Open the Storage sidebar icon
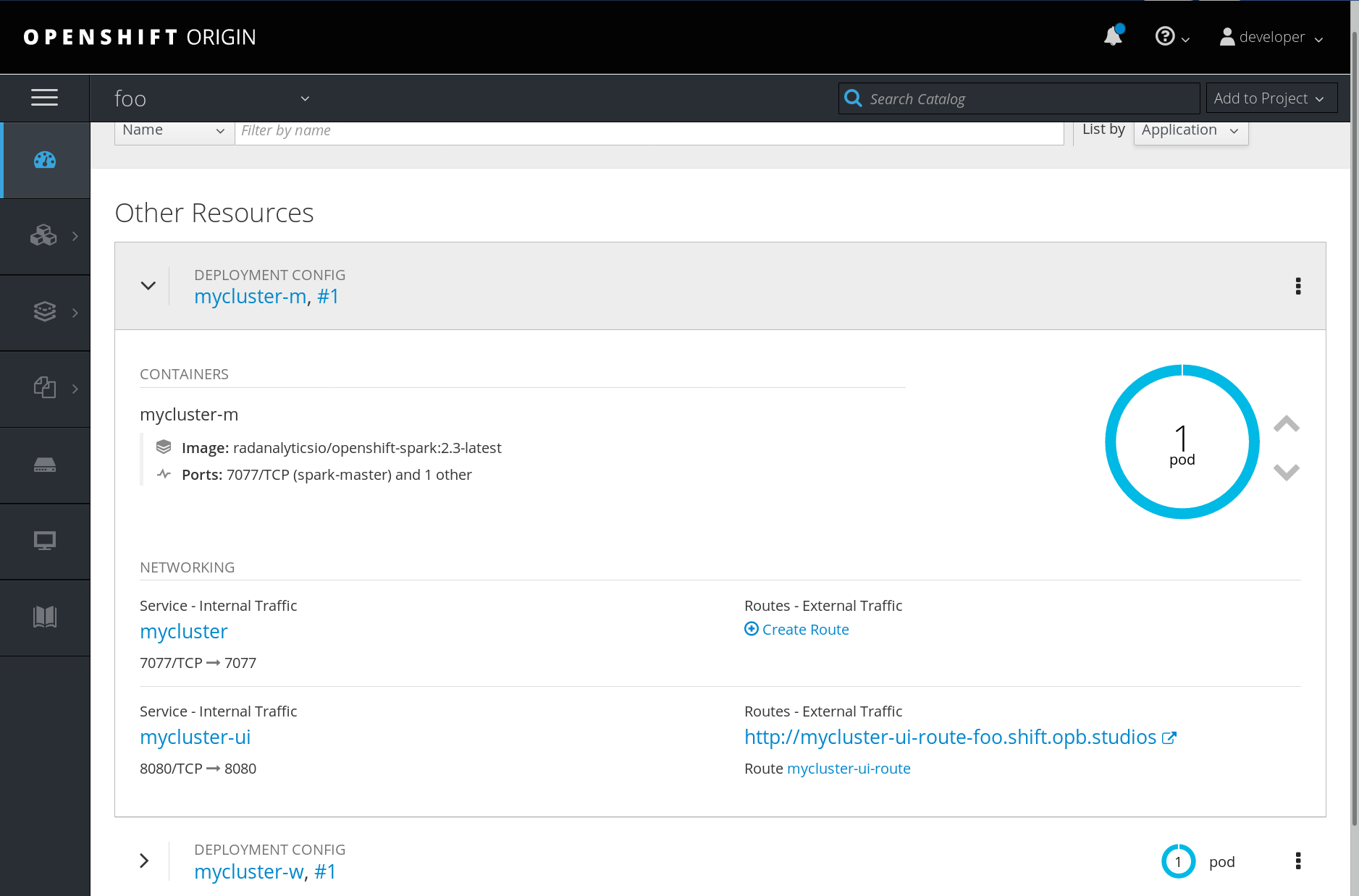The width and height of the screenshot is (1359, 896). pyautogui.click(x=44, y=465)
